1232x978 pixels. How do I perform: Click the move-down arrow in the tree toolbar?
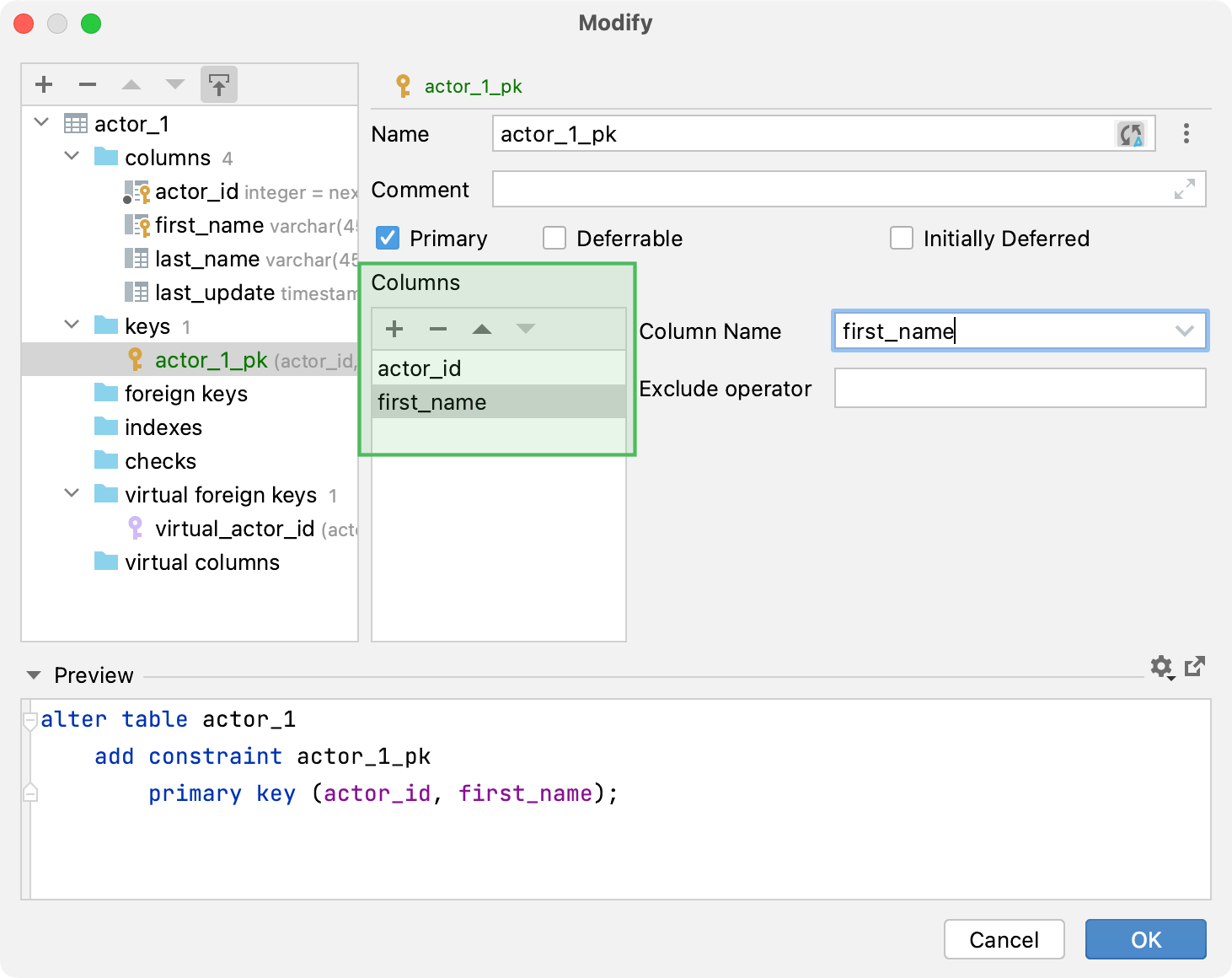175,83
